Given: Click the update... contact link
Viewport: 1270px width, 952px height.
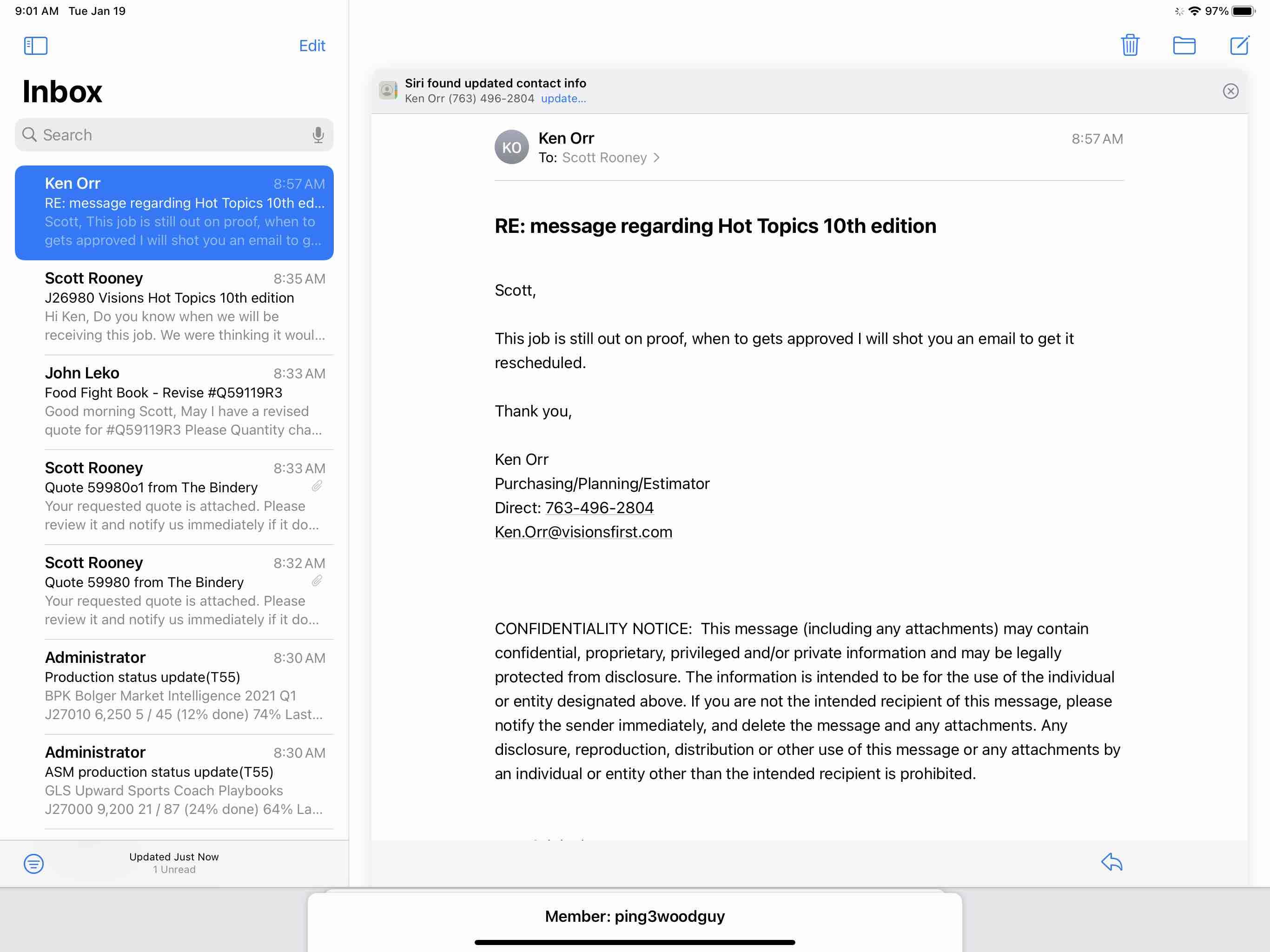Looking at the screenshot, I should 563,98.
